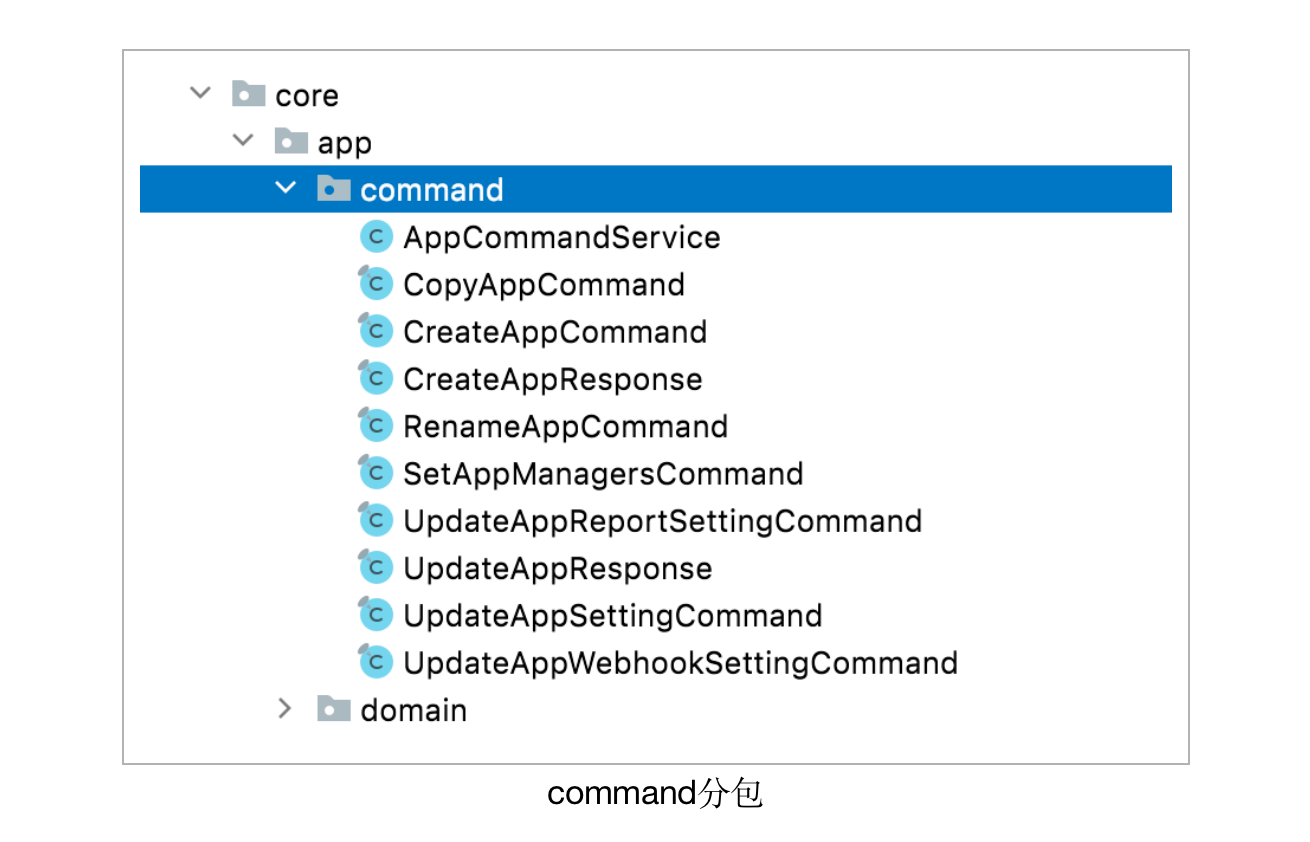The height and width of the screenshot is (842, 1310).
Task: Expand the domain package chevron
Action: pos(286,709)
